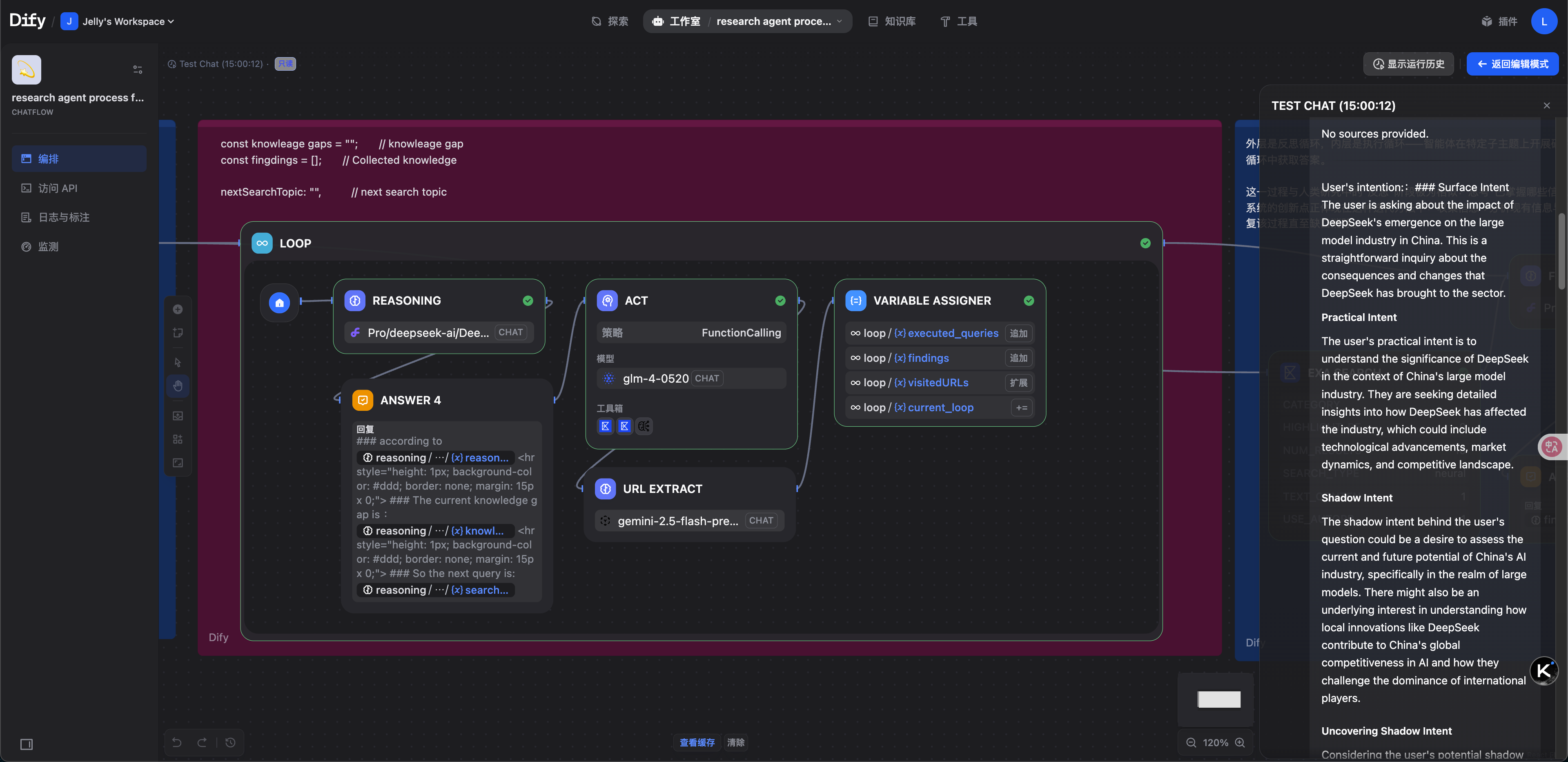
Task: Click the 只读 read-only badge
Action: coord(285,64)
